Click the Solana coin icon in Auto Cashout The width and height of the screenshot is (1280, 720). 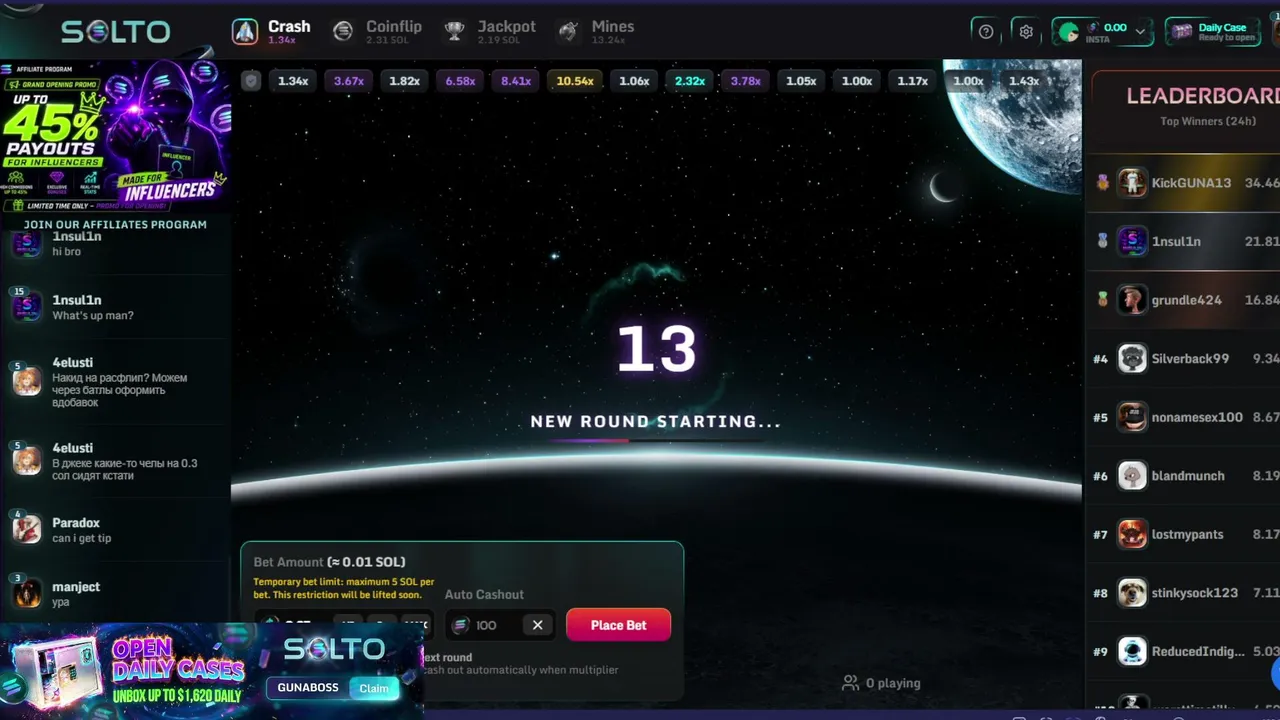(x=460, y=625)
